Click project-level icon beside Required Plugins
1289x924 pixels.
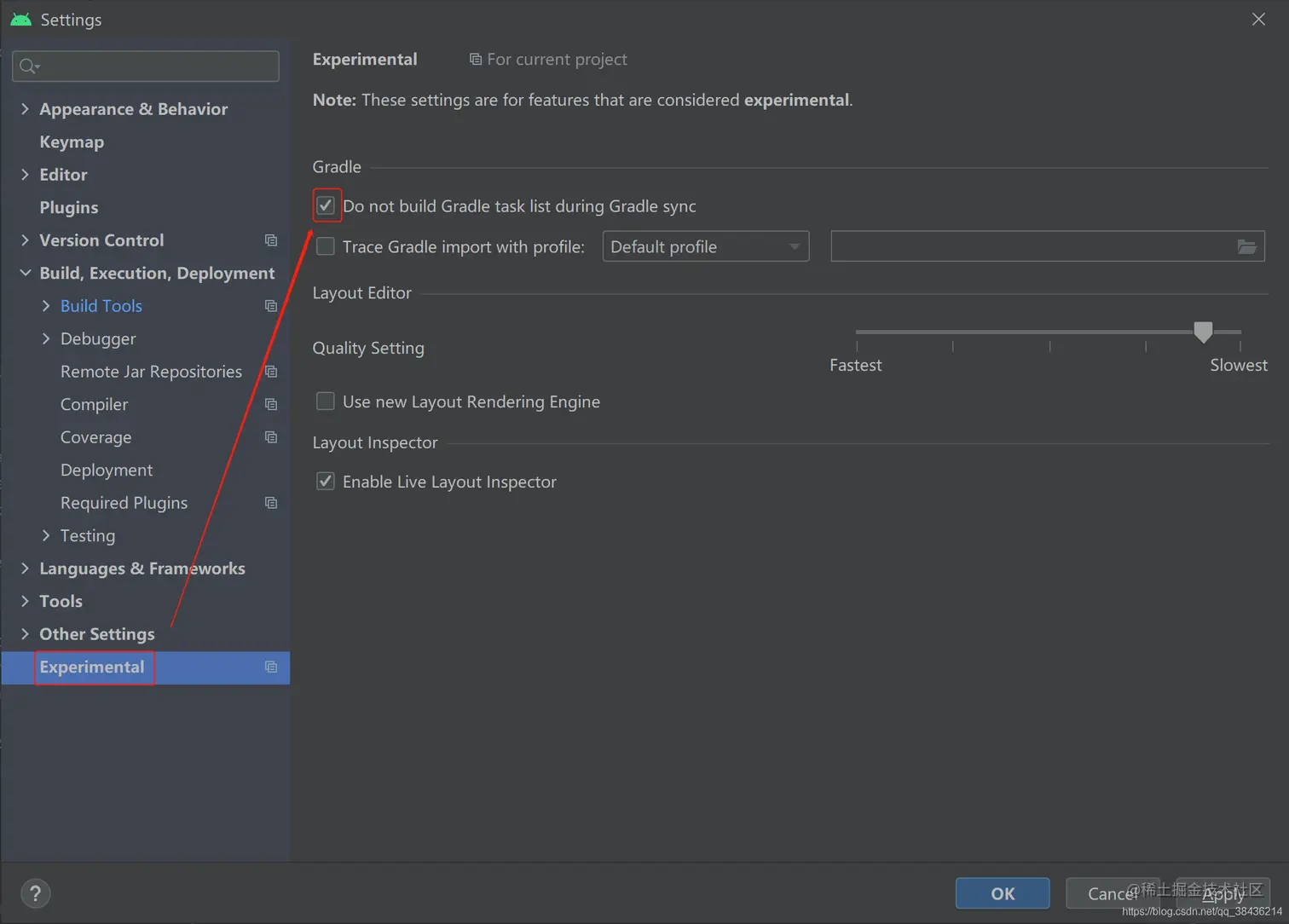tap(271, 503)
